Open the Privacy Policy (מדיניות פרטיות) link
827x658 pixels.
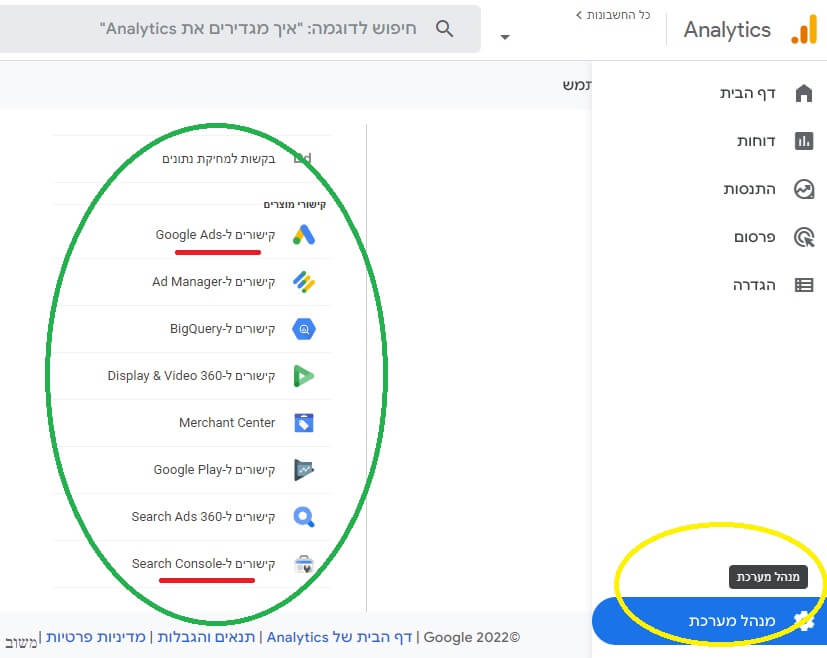95,637
